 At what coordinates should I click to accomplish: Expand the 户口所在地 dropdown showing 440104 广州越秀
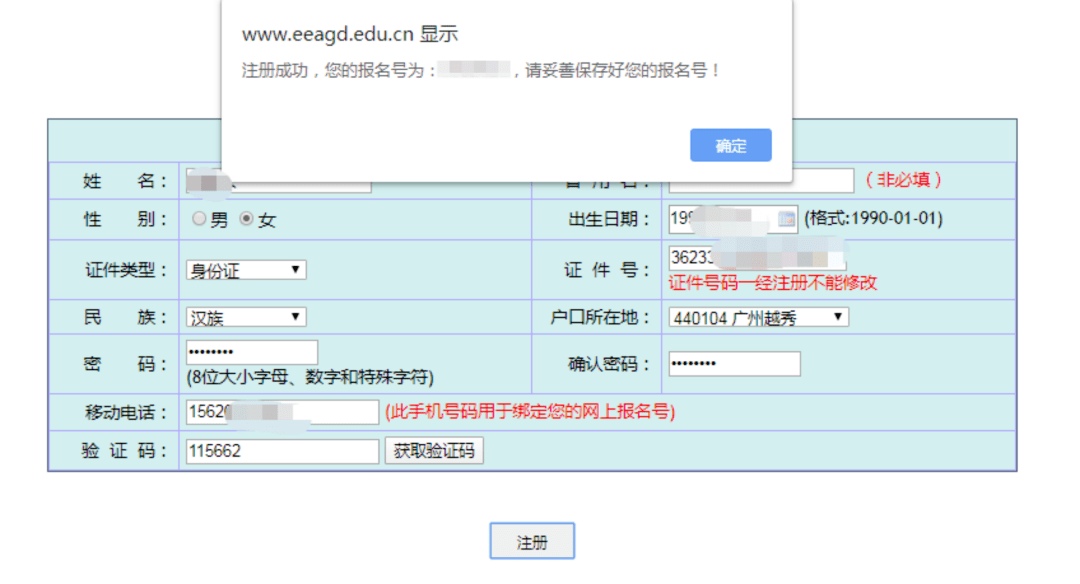pos(759,318)
